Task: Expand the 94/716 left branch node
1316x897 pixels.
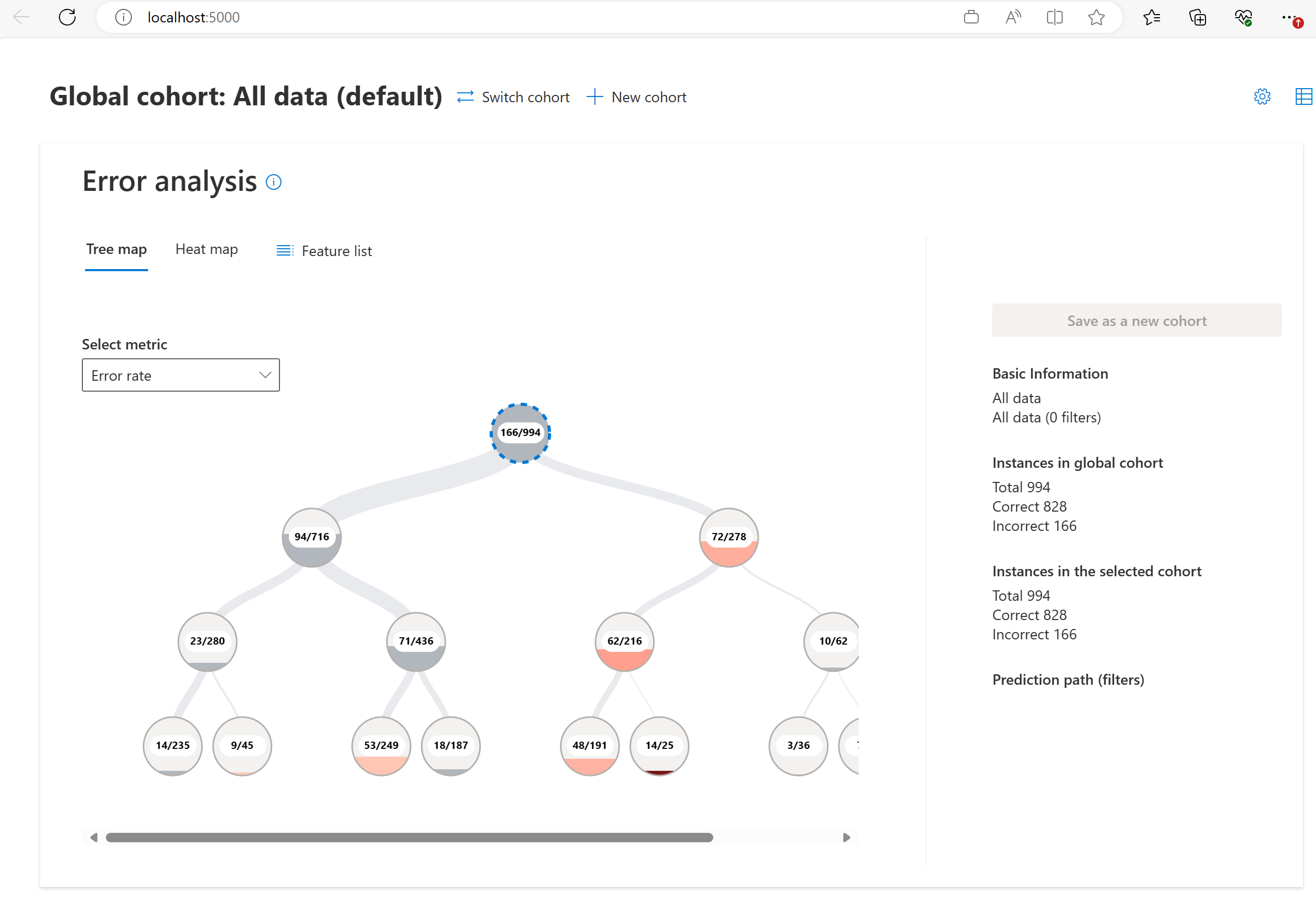Action: 312,537
